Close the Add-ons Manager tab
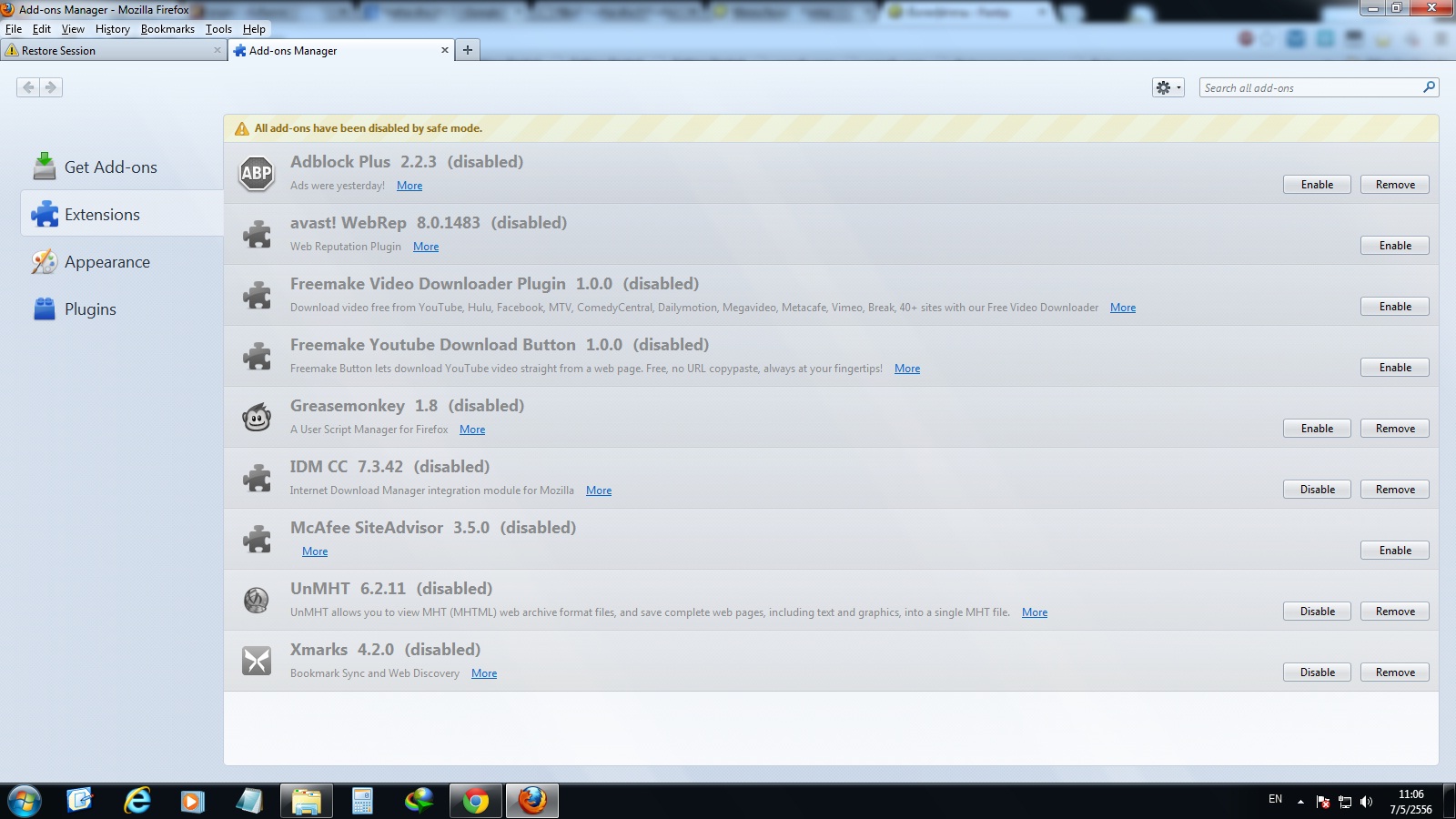 click(x=445, y=50)
